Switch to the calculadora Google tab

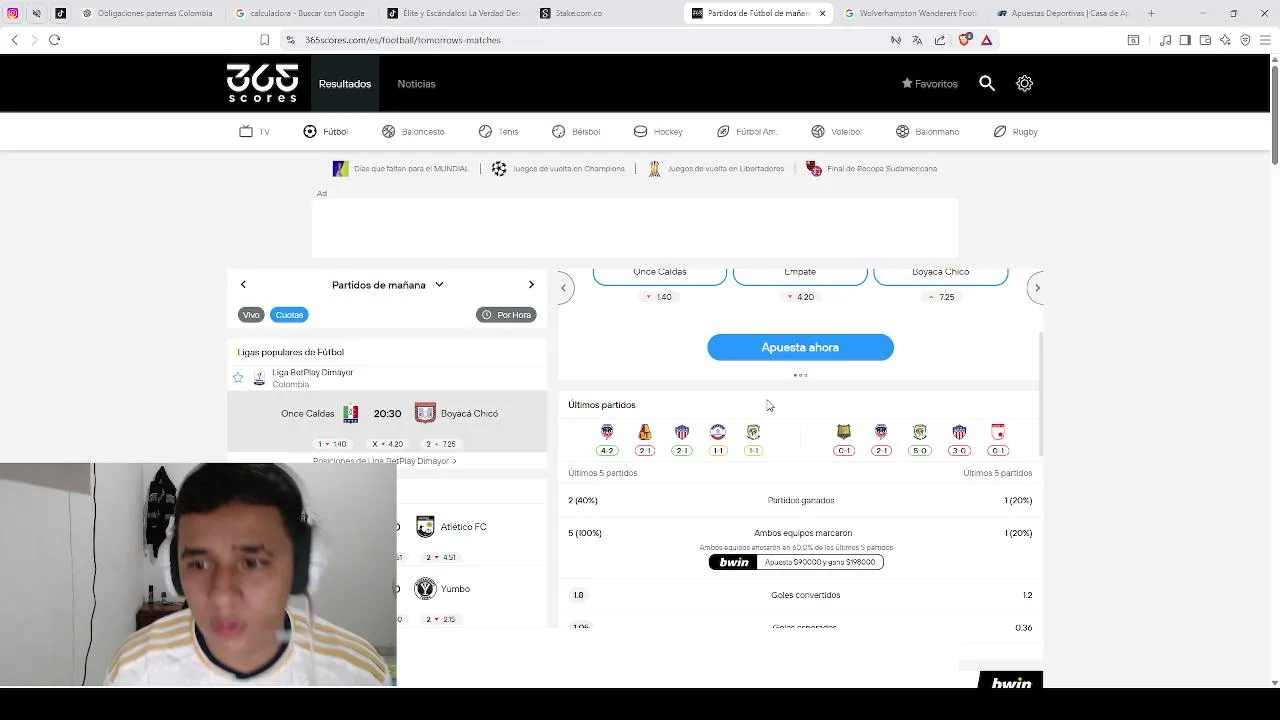pyautogui.click(x=303, y=13)
